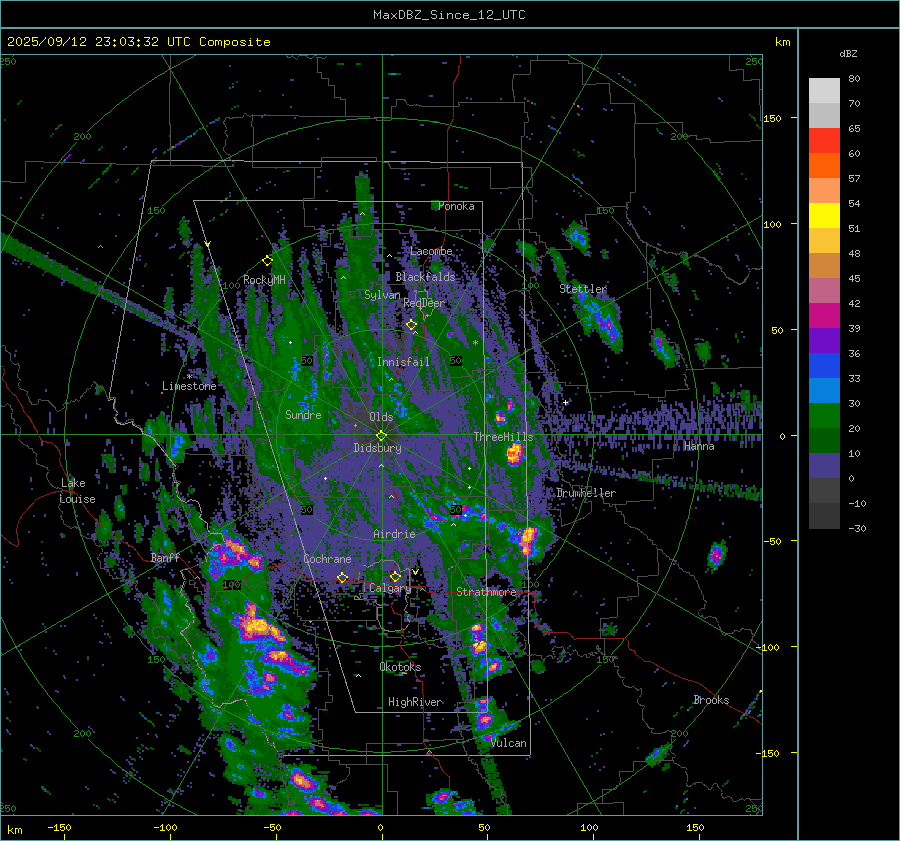Click the Lacombe city label
Image resolution: width=900 pixels, height=841 pixels.
(432, 251)
